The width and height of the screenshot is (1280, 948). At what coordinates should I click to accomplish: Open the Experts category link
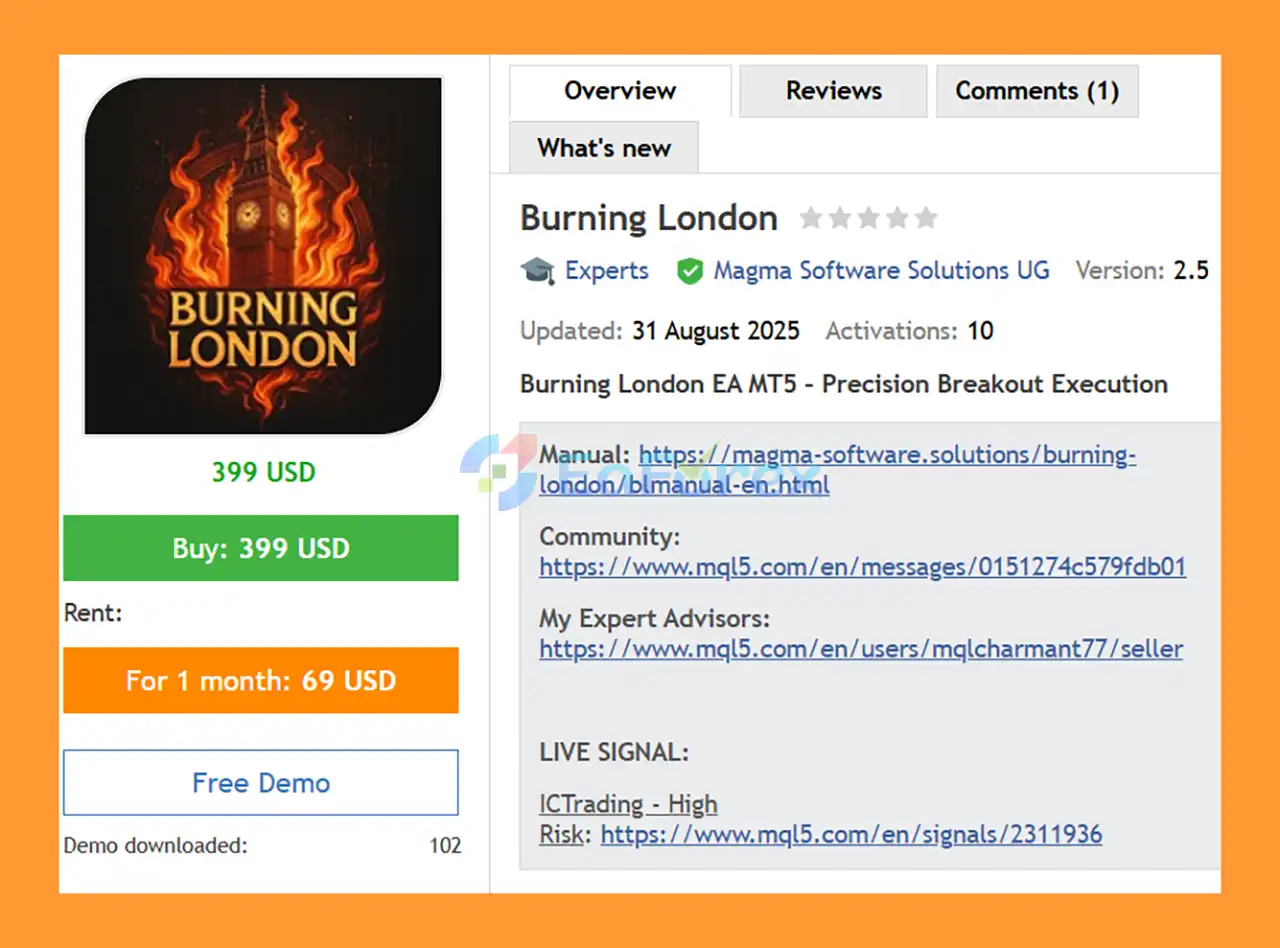click(606, 271)
